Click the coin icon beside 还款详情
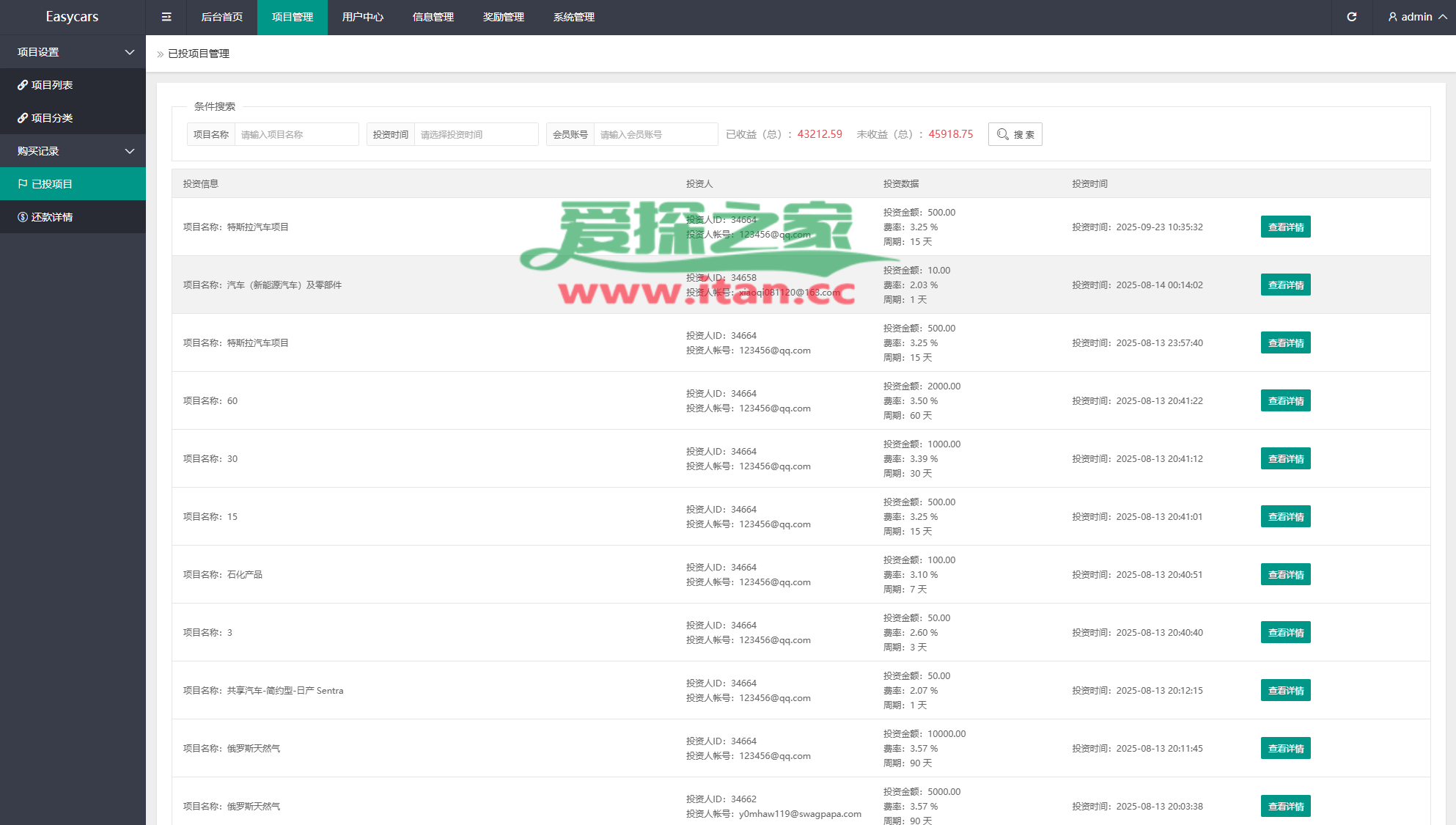The image size is (1456, 825). click(23, 217)
